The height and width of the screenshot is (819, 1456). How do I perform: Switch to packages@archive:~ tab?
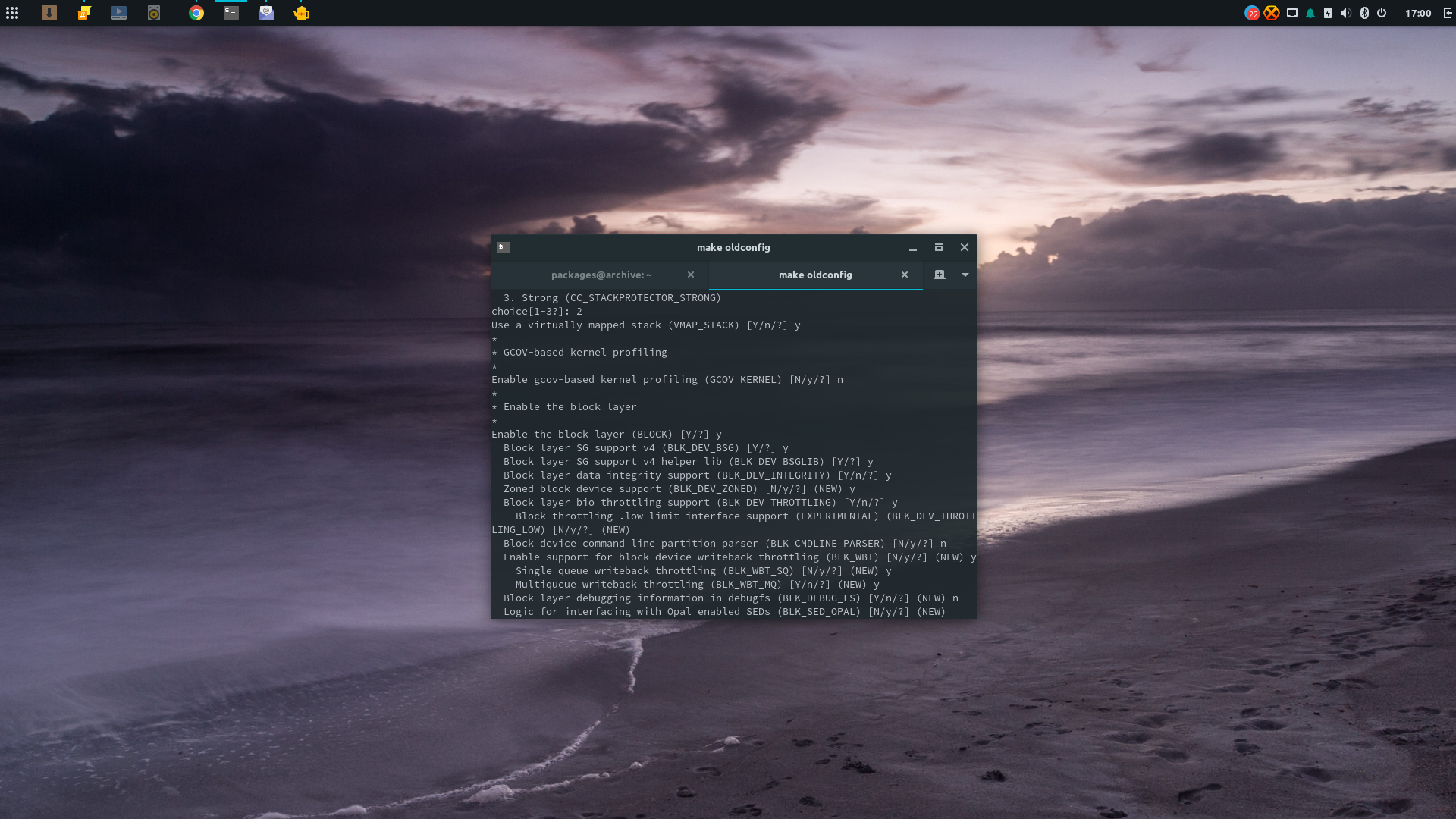[601, 275]
